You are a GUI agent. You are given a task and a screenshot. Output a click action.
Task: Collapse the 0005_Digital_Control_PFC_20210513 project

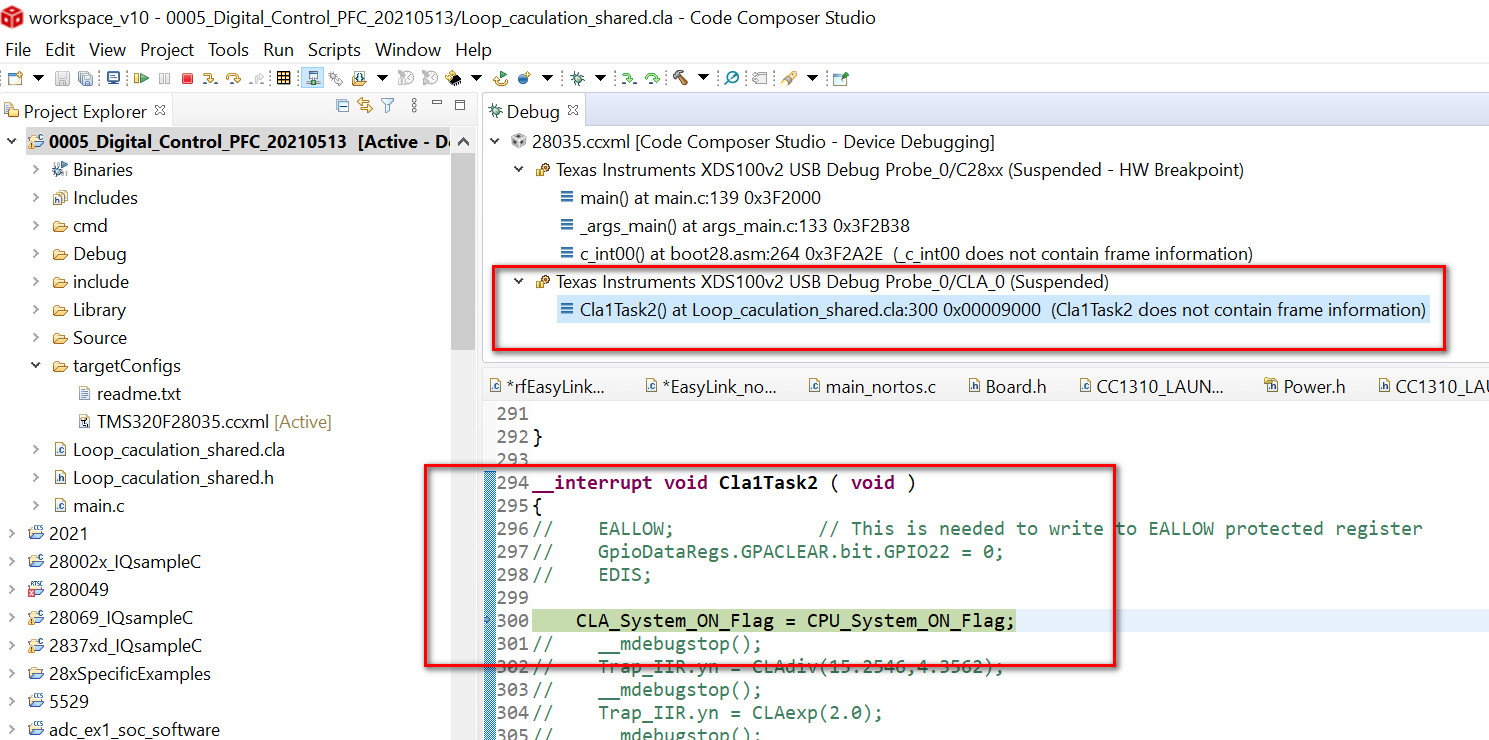(x=12, y=142)
